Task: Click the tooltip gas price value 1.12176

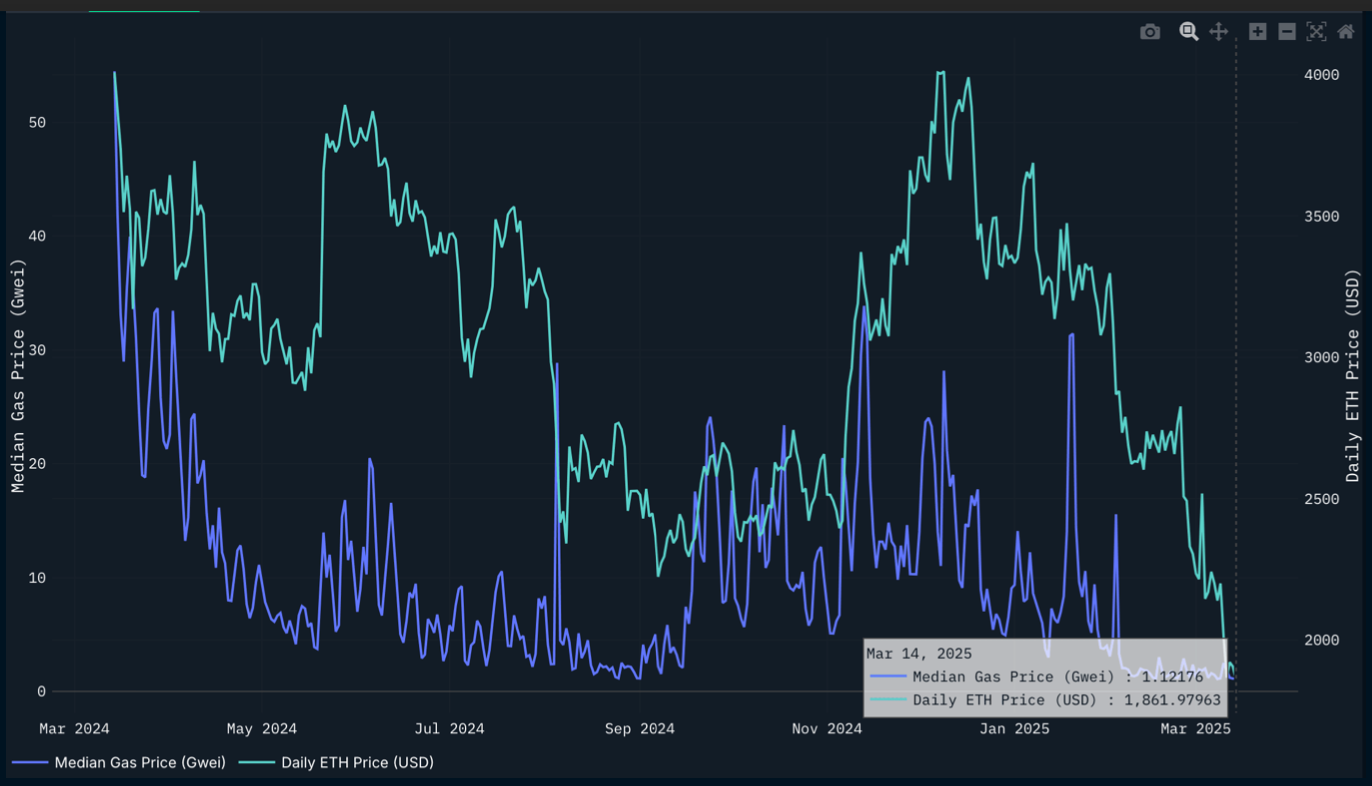Action: click(1172, 677)
